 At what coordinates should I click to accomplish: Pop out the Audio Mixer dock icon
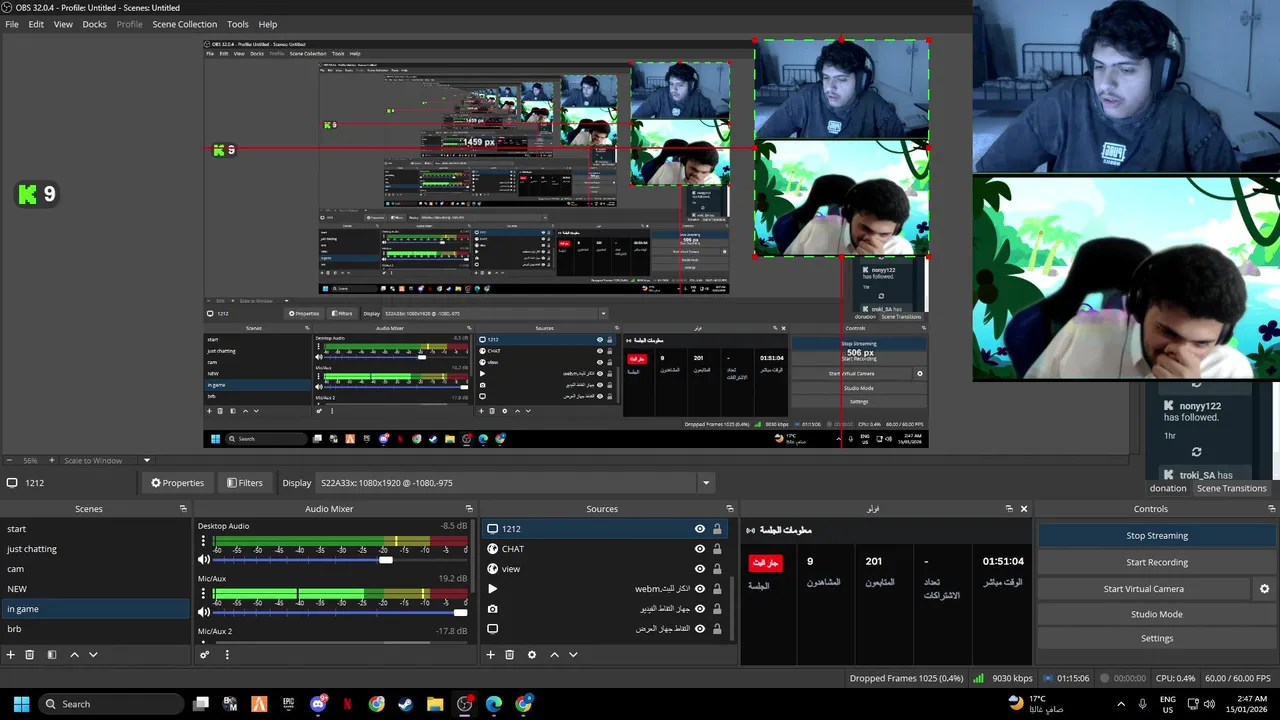(x=469, y=509)
